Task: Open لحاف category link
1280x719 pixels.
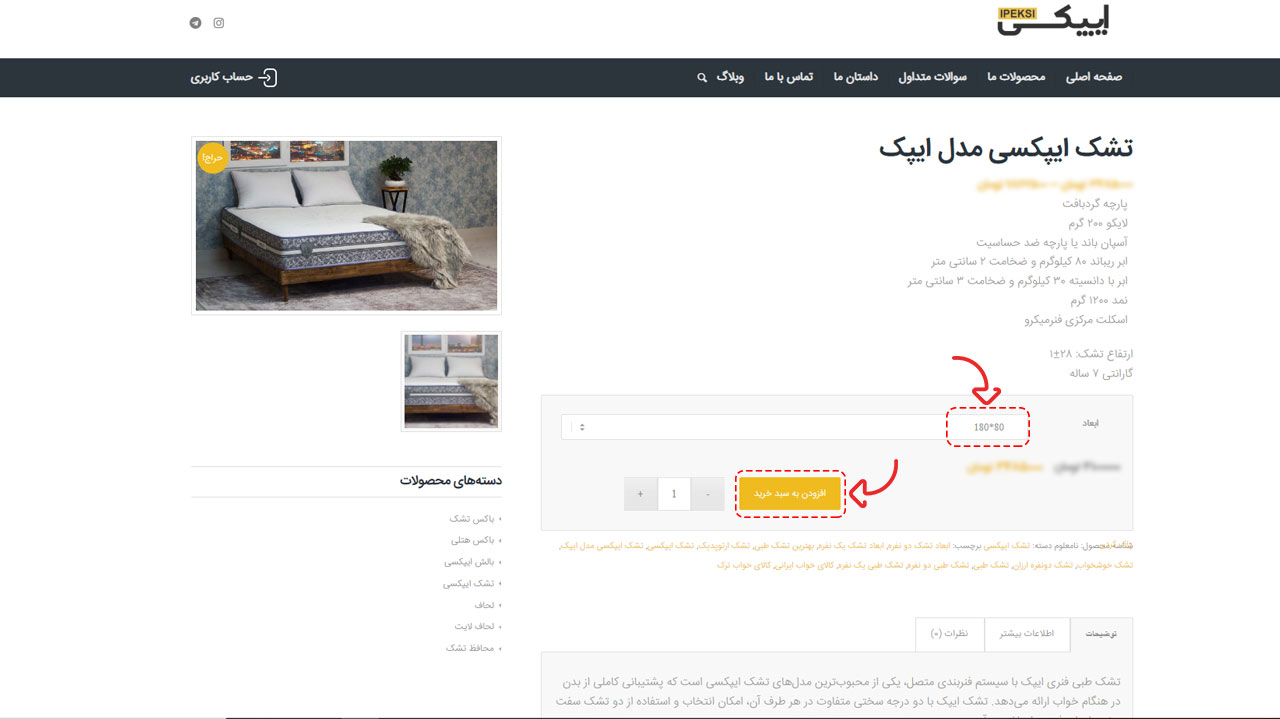Action: pyautogui.click(x=485, y=605)
